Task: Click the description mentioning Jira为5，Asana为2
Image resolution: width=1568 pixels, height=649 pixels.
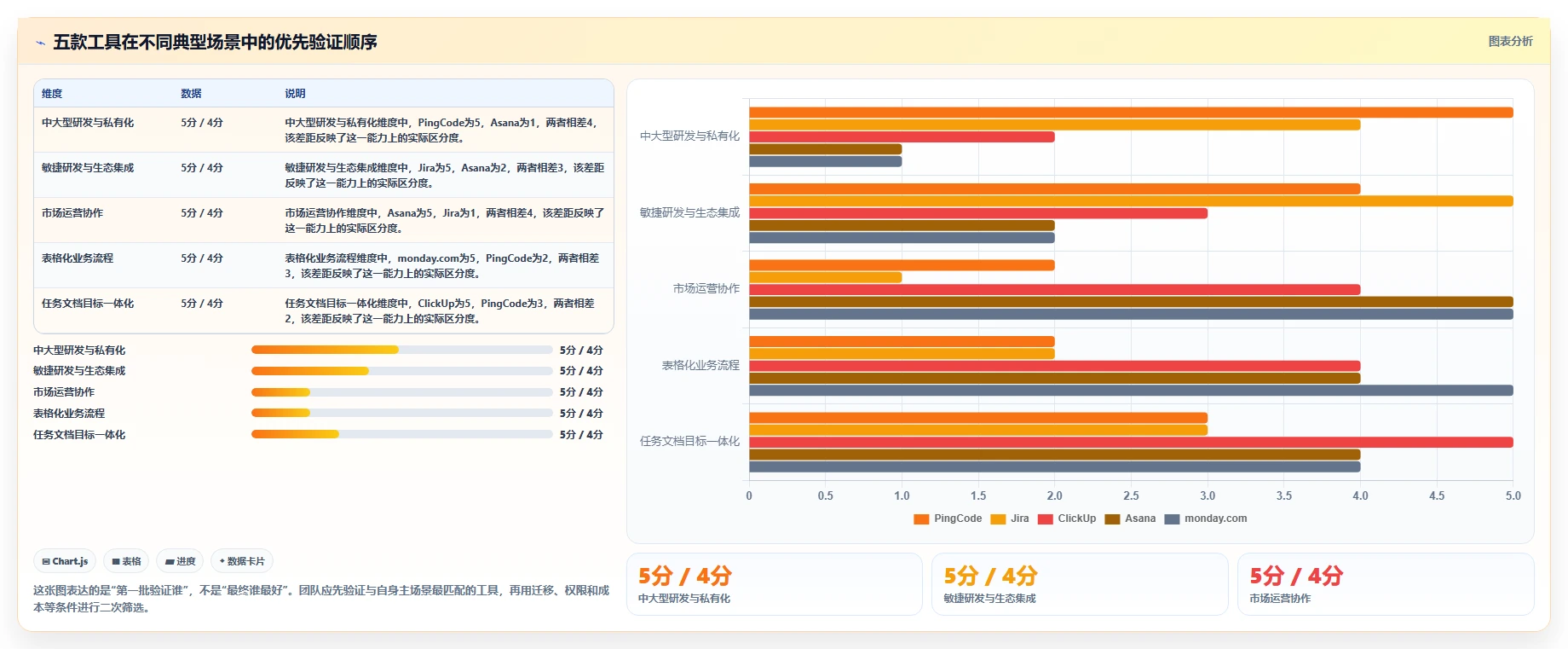Action: point(444,176)
